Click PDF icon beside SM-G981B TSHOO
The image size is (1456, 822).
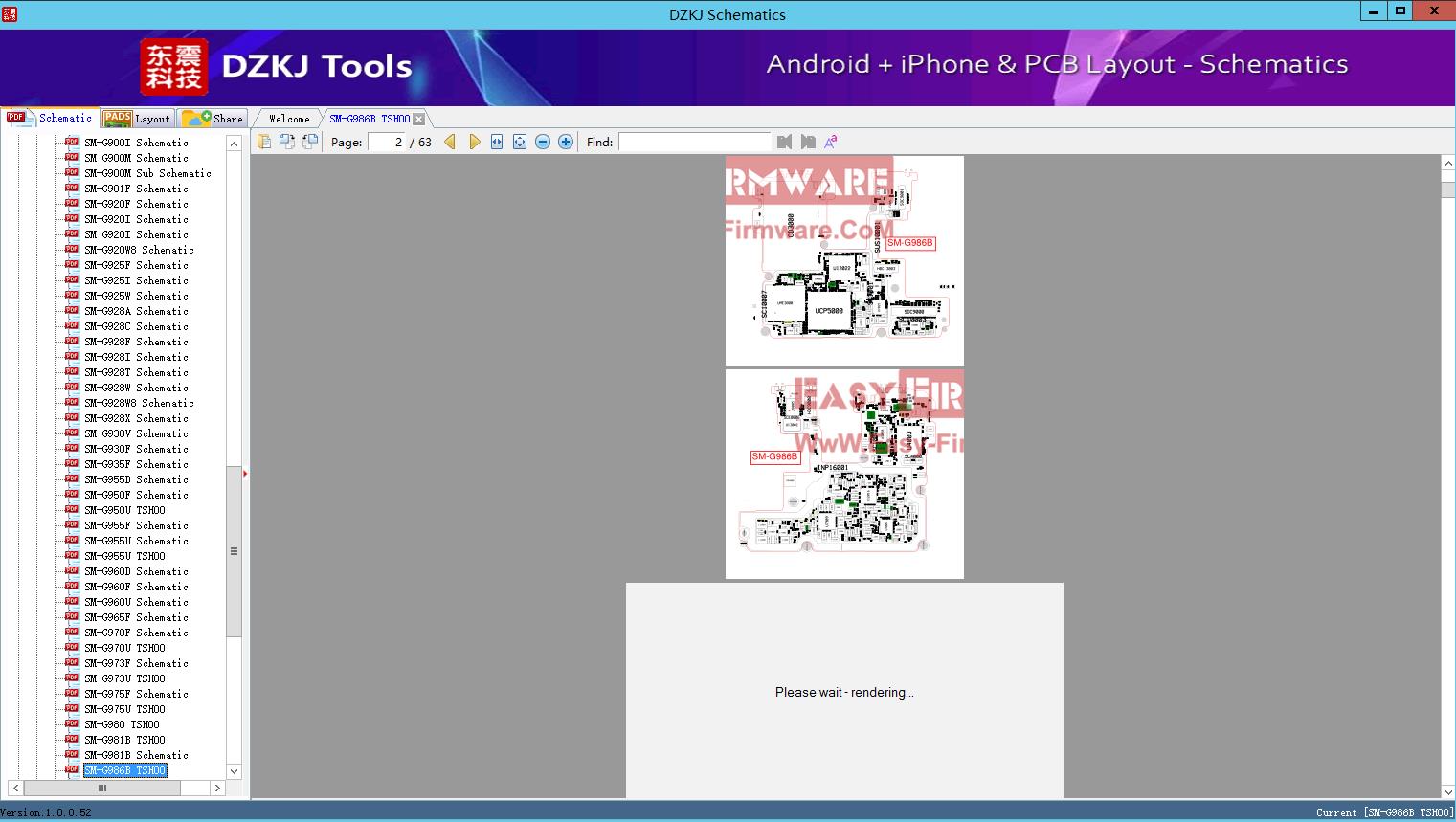click(72, 739)
